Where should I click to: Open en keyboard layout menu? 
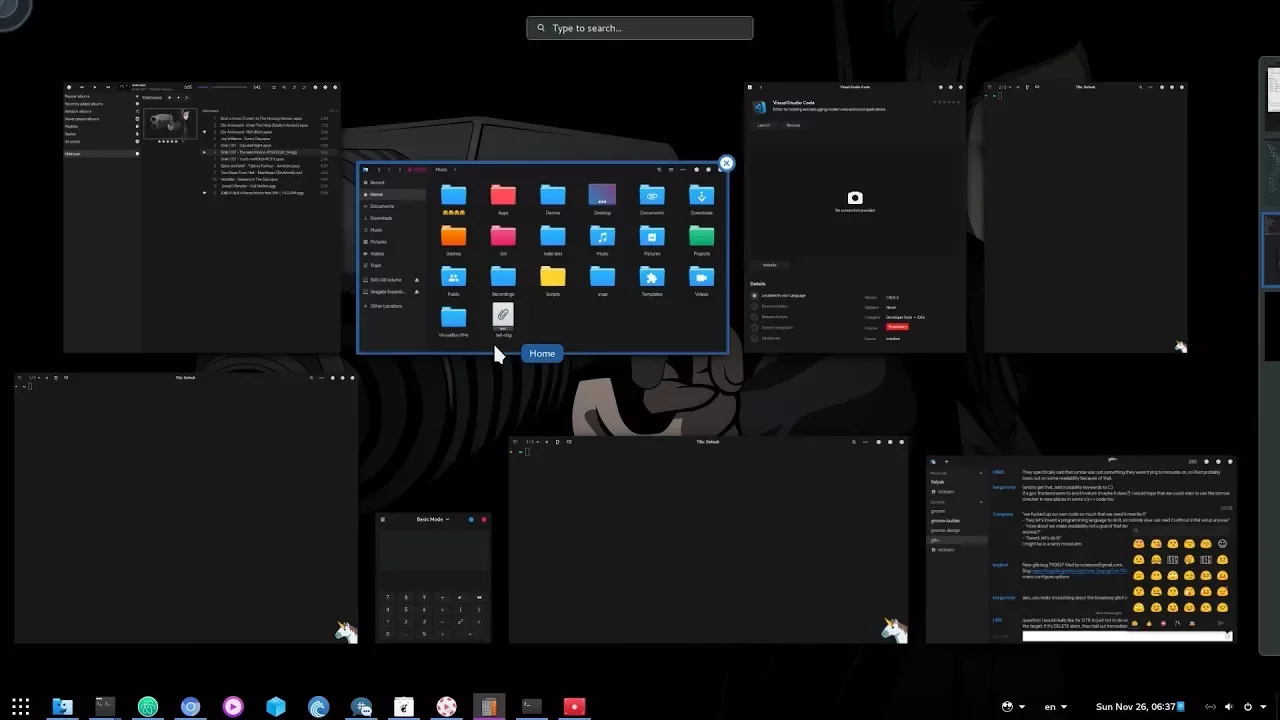[x=1055, y=706]
